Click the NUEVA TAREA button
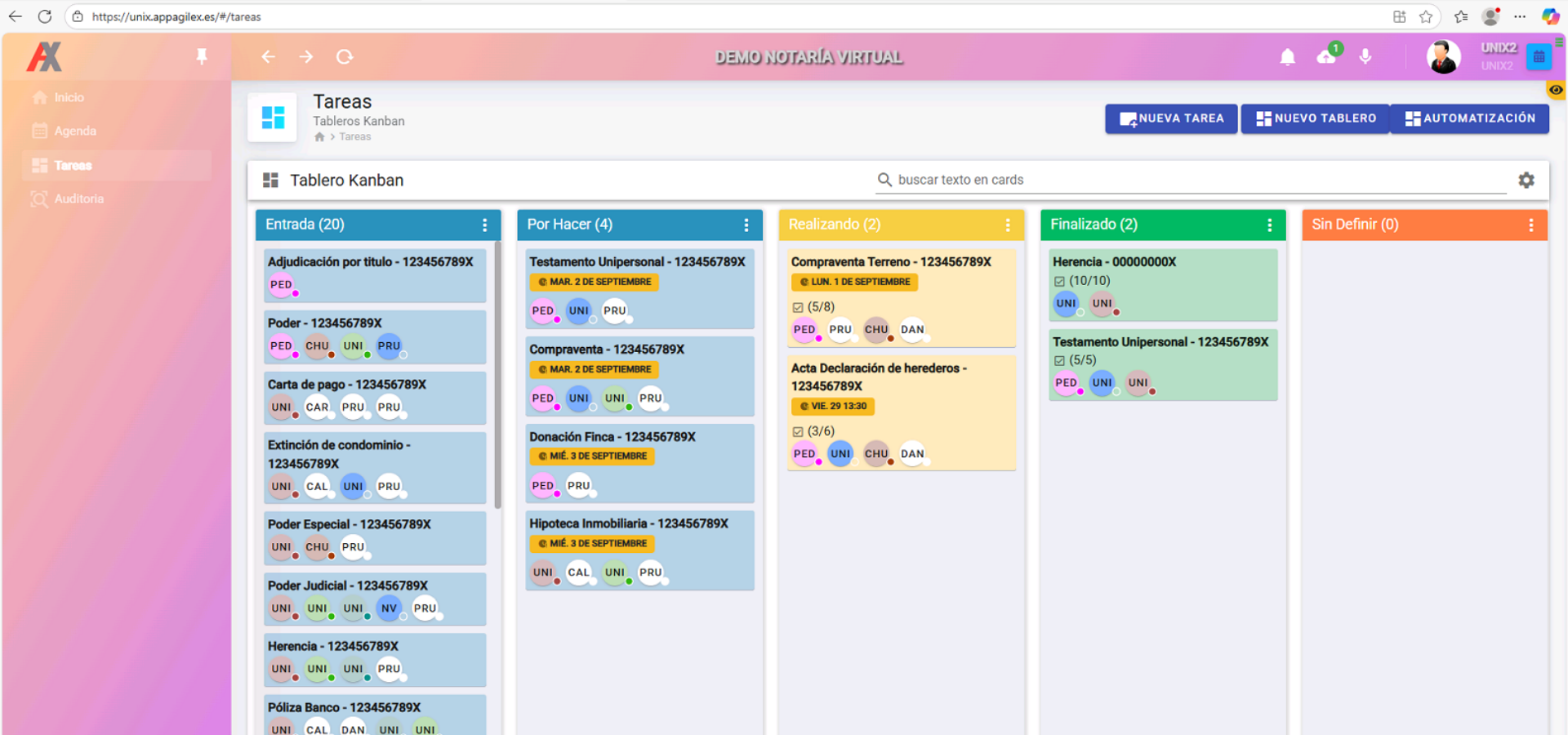This screenshot has width=1568, height=735. 1171,118
